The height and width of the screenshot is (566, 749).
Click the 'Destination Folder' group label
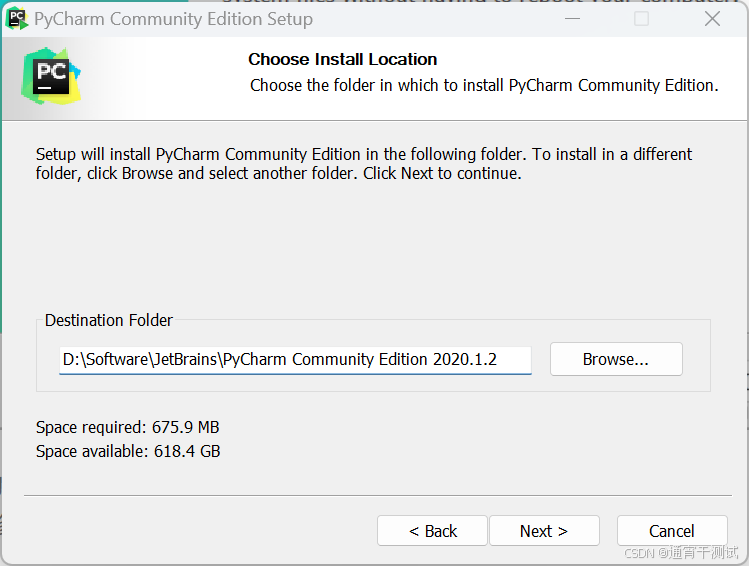[x=109, y=320]
